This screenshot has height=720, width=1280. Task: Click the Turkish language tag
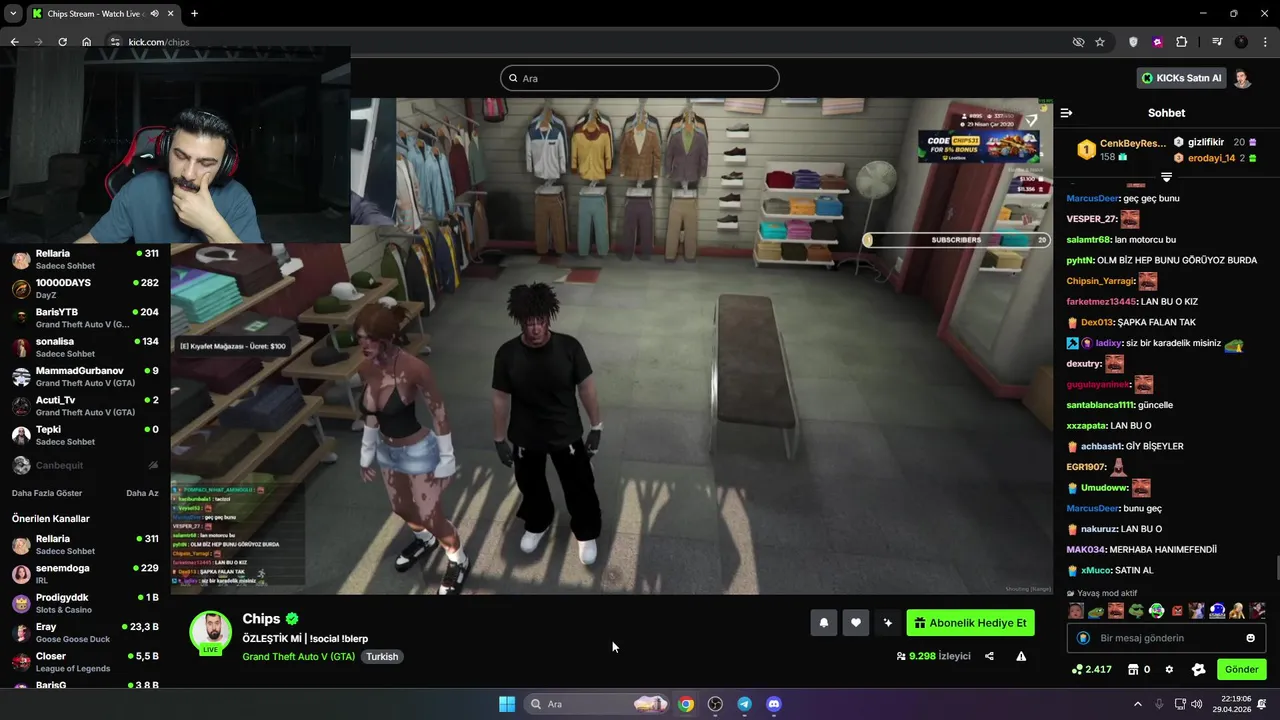click(x=382, y=657)
